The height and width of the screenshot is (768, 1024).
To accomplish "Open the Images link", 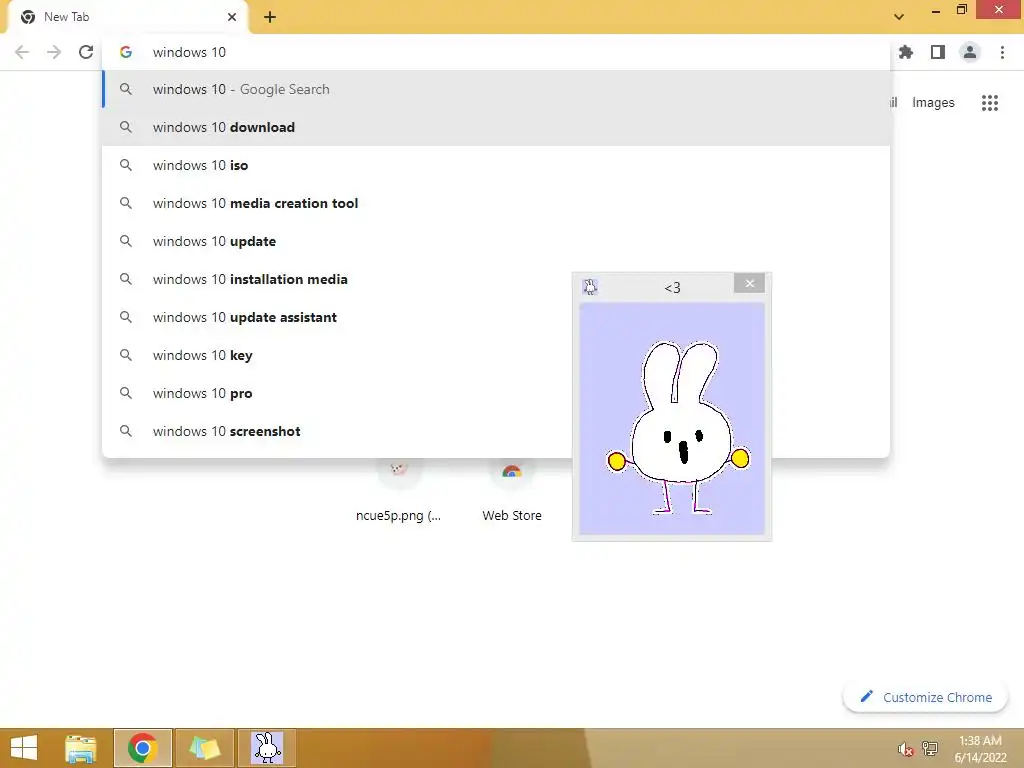I will [x=933, y=103].
